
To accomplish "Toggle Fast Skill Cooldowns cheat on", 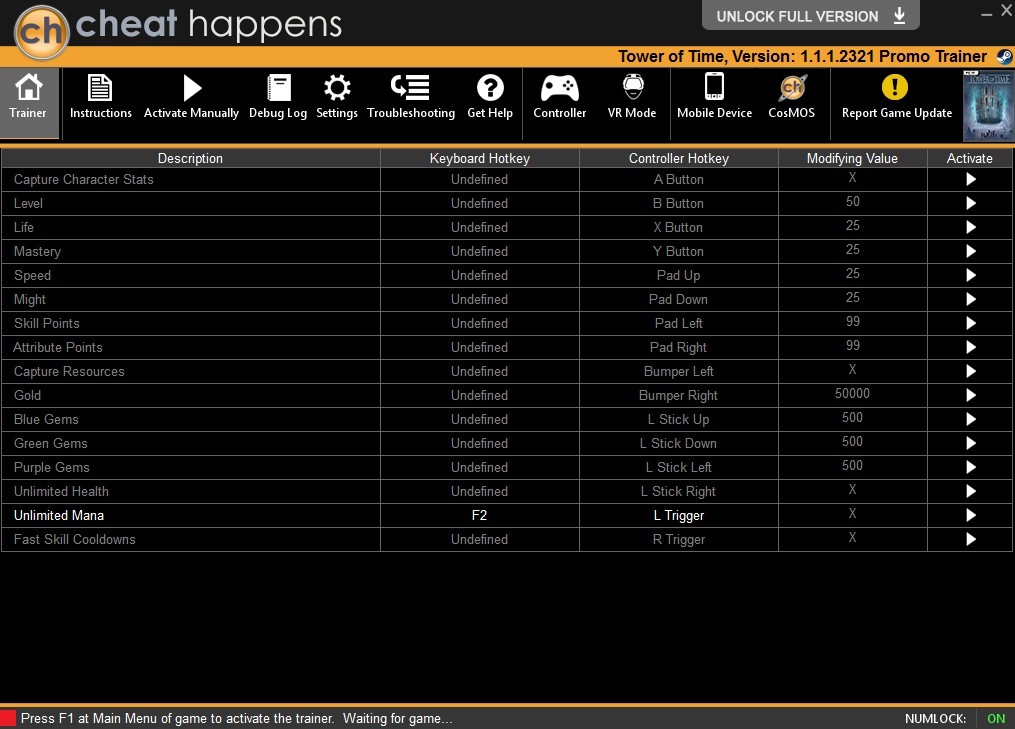I will click(970, 539).
